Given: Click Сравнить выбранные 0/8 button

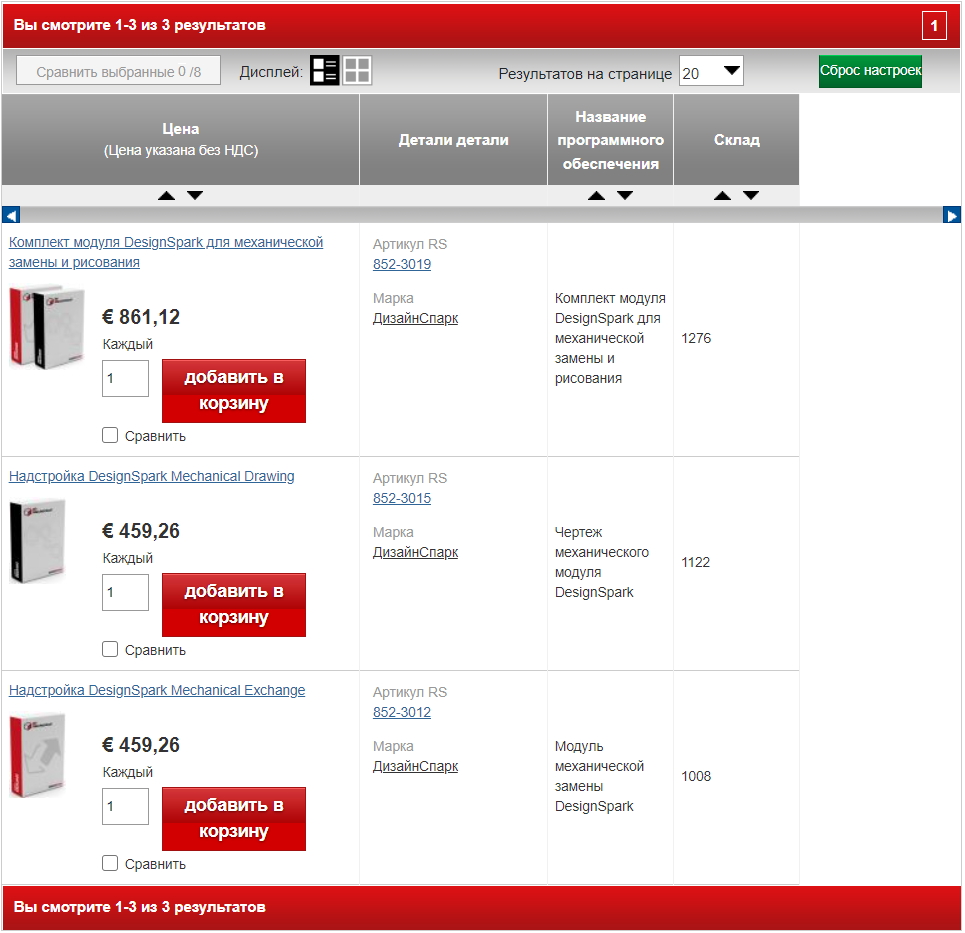Looking at the screenshot, I should point(118,71).
